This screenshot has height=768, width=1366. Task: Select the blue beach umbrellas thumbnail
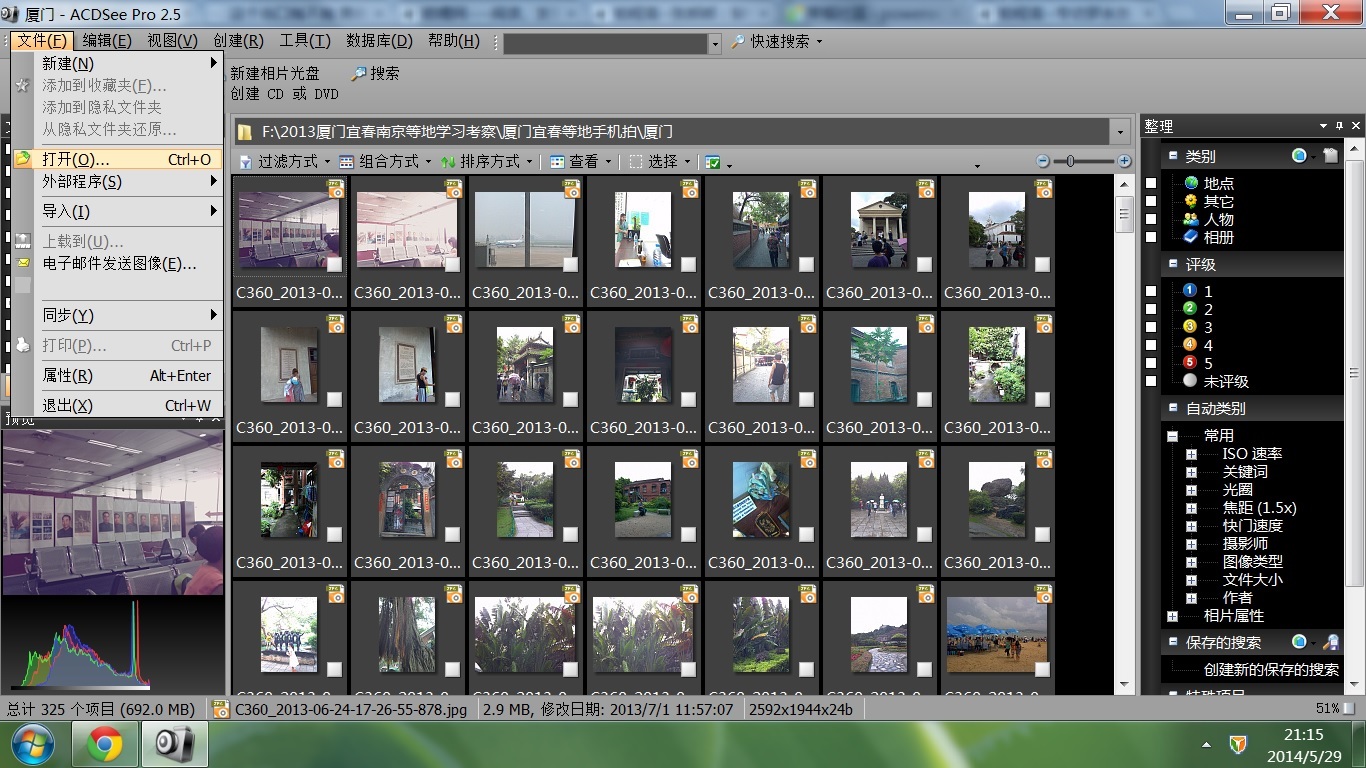(997, 635)
